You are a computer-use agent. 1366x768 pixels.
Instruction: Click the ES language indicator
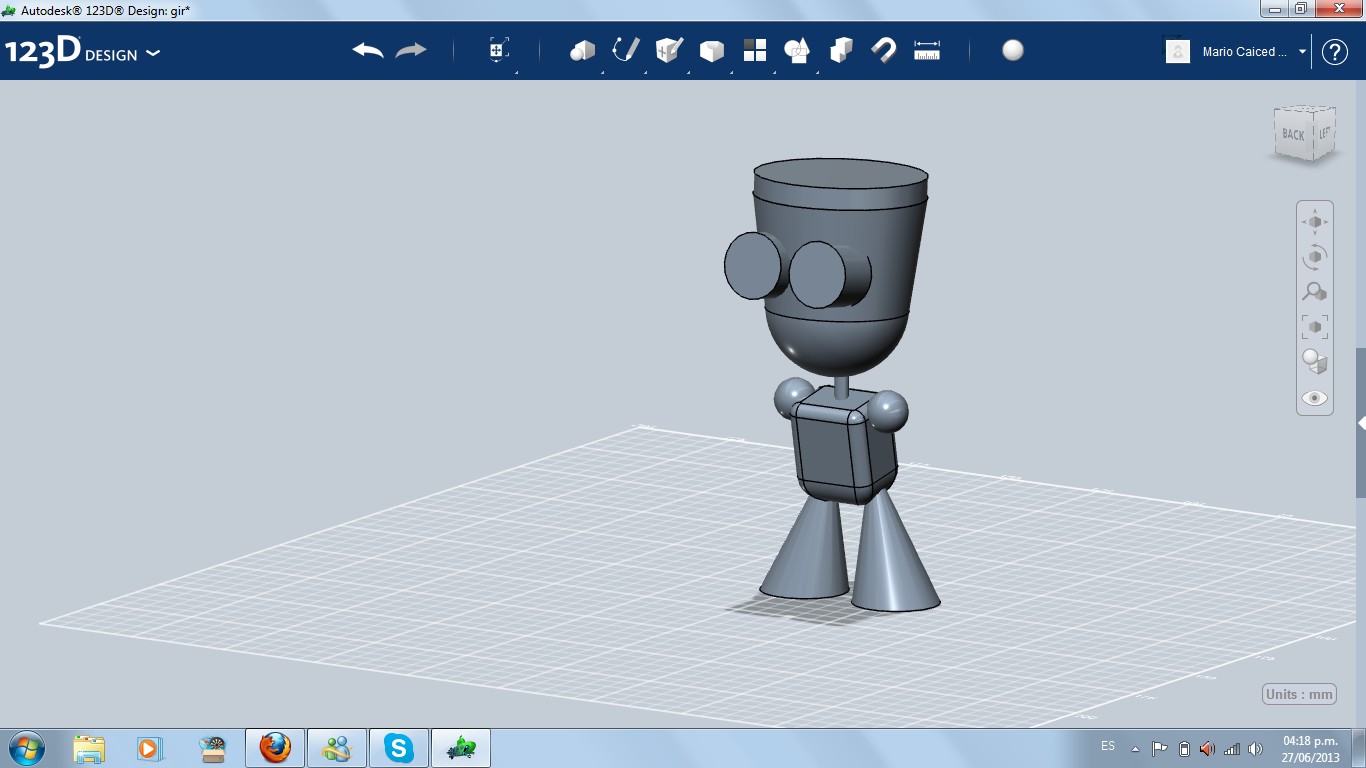(1108, 747)
